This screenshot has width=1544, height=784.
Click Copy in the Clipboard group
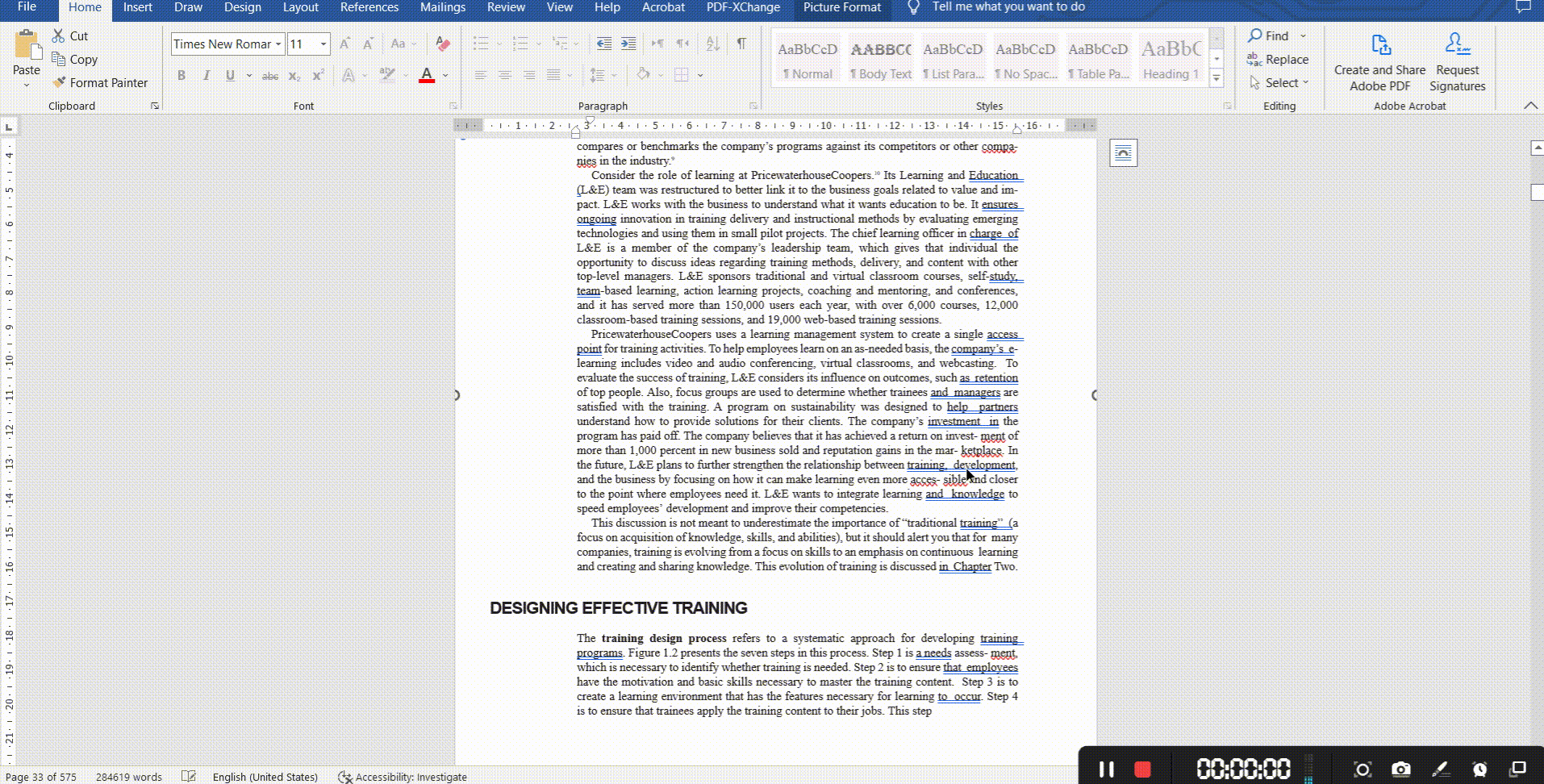[x=75, y=59]
